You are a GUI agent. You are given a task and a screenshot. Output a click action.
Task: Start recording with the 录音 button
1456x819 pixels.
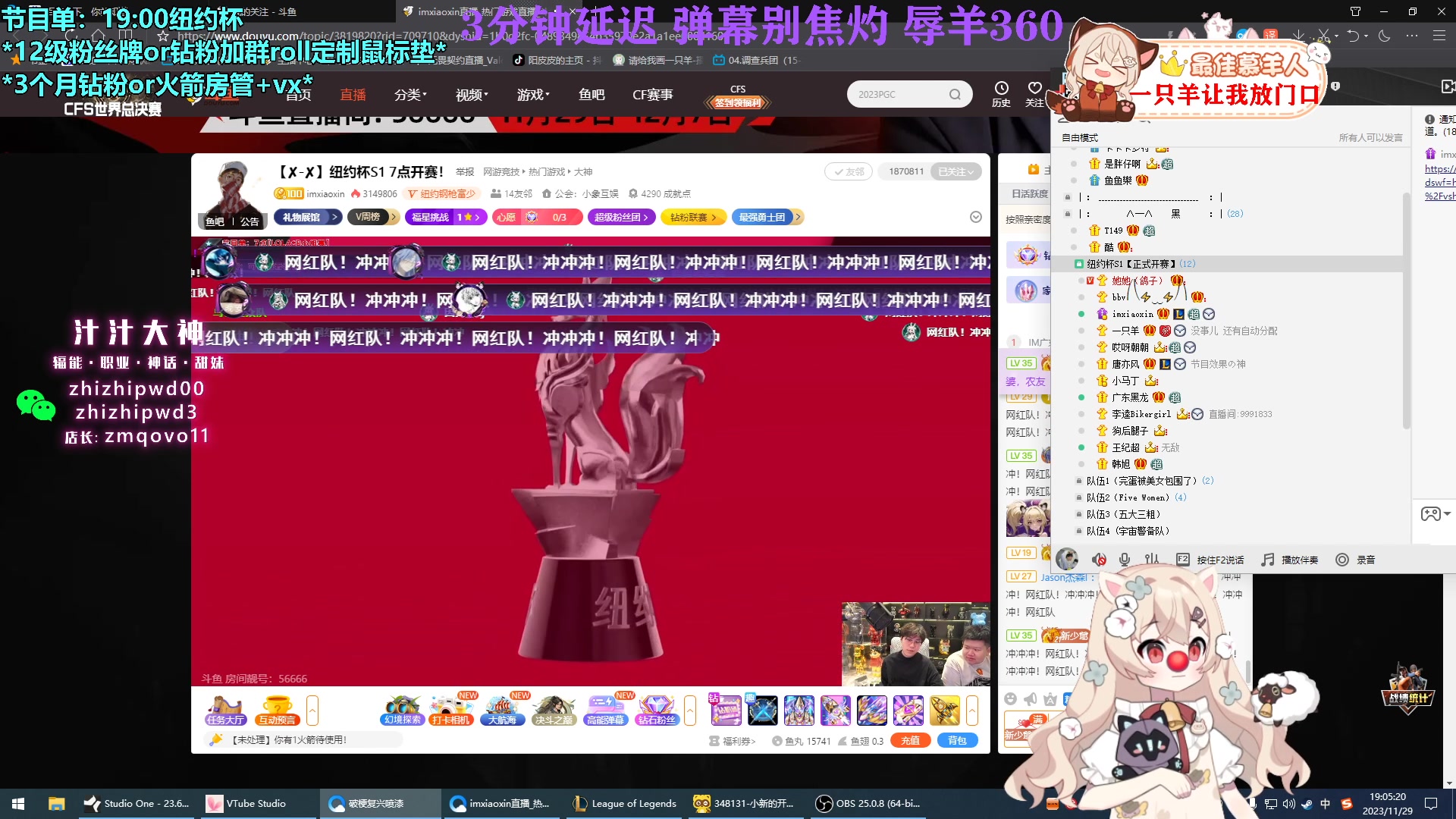pyautogui.click(x=1355, y=560)
